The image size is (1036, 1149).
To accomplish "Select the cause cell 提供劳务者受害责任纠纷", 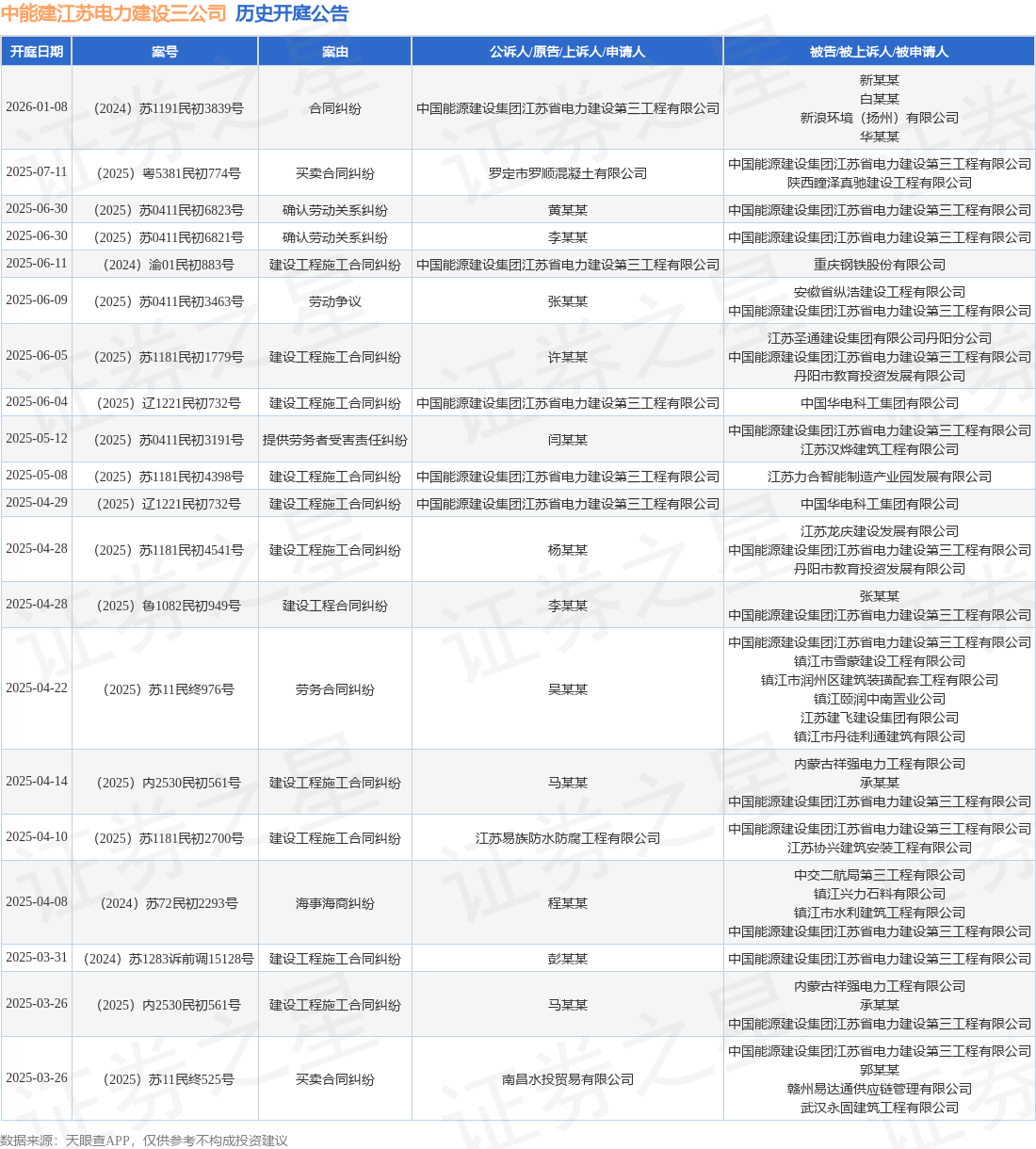I will [335, 440].
